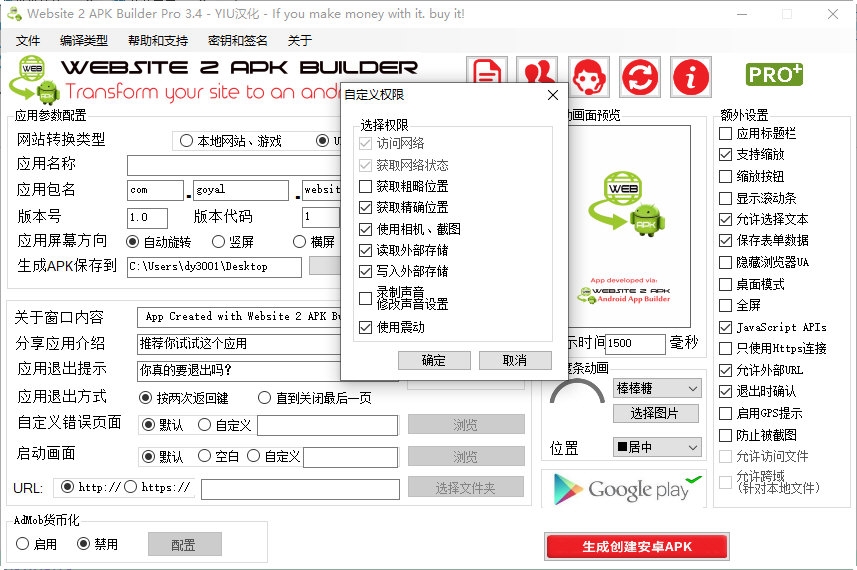The height and width of the screenshot is (570, 857).
Task: Select 竖屏 orientation radio button
Action: click(218, 242)
